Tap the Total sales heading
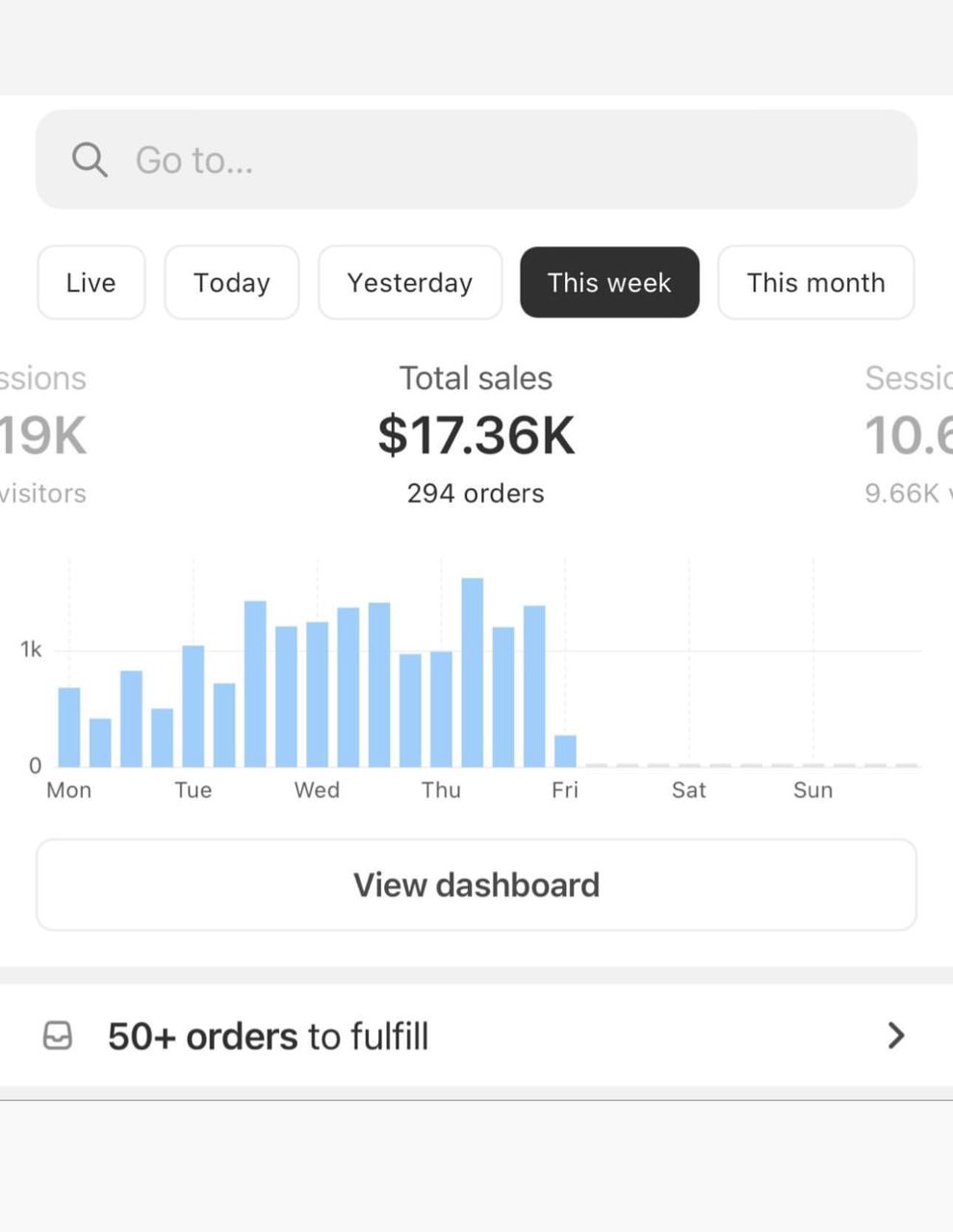This screenshot has width=953, height=1232. (476, 378)
